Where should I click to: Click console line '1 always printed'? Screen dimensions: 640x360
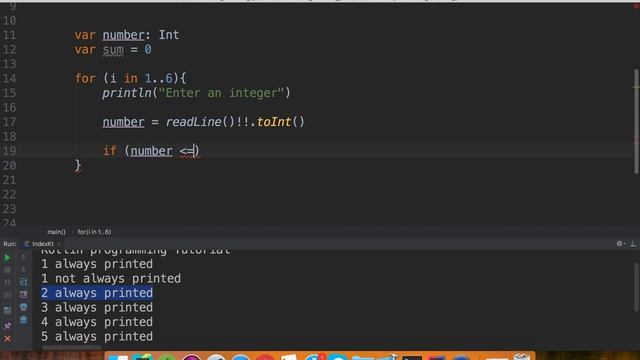click(x=97, y=264)
